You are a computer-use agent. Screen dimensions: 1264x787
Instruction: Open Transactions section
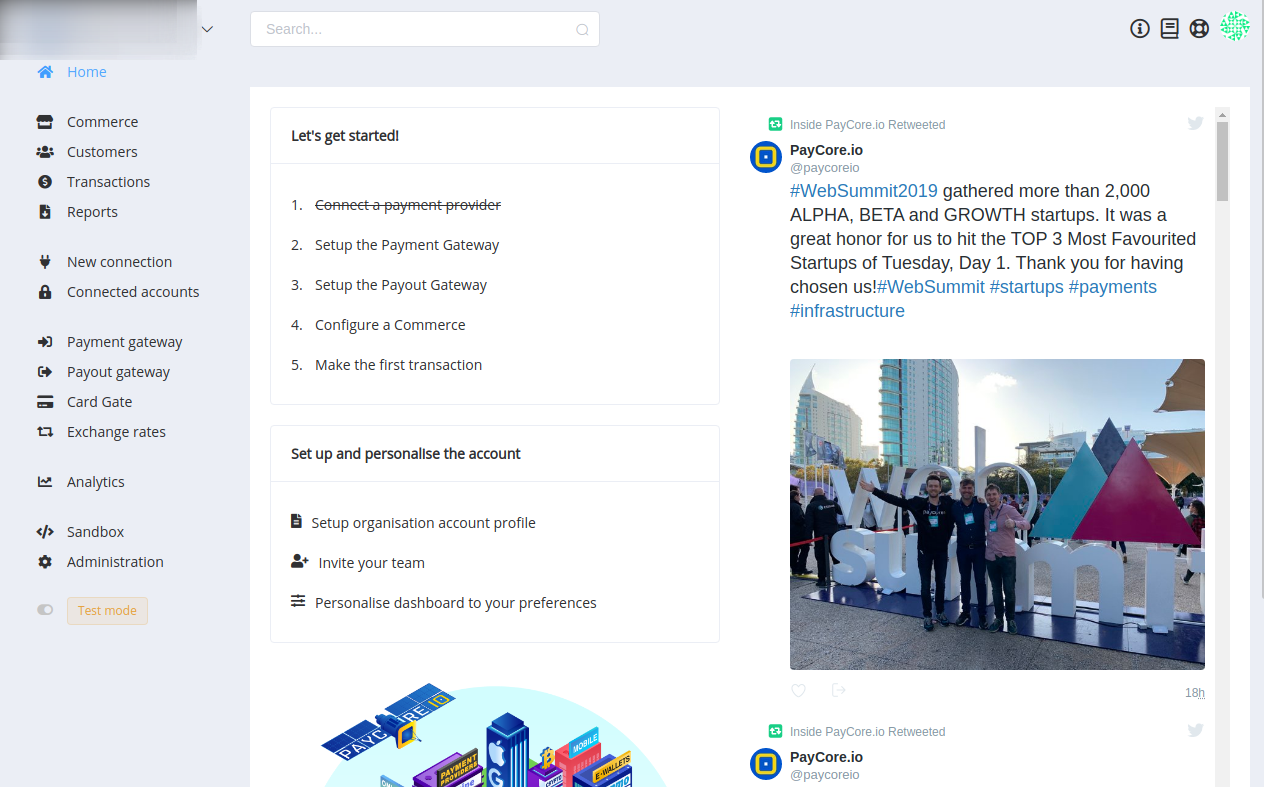click(109, 182)
